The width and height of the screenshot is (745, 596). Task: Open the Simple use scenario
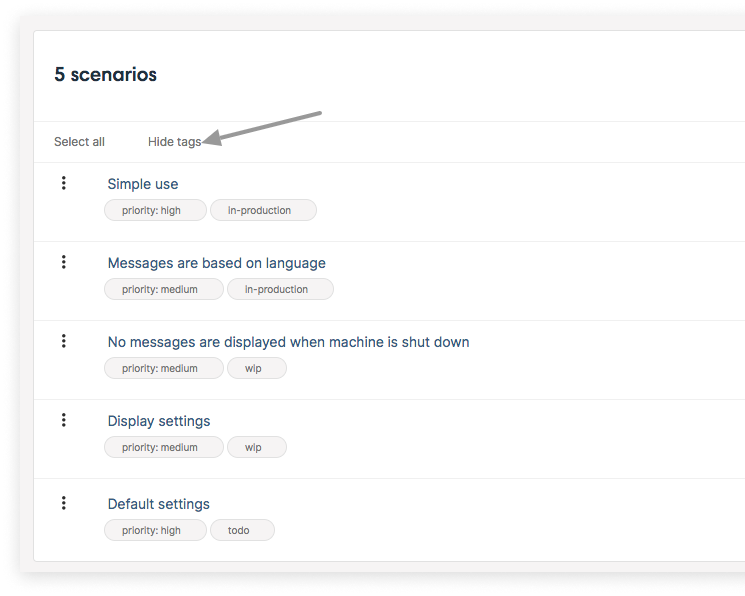pos(143,184)
